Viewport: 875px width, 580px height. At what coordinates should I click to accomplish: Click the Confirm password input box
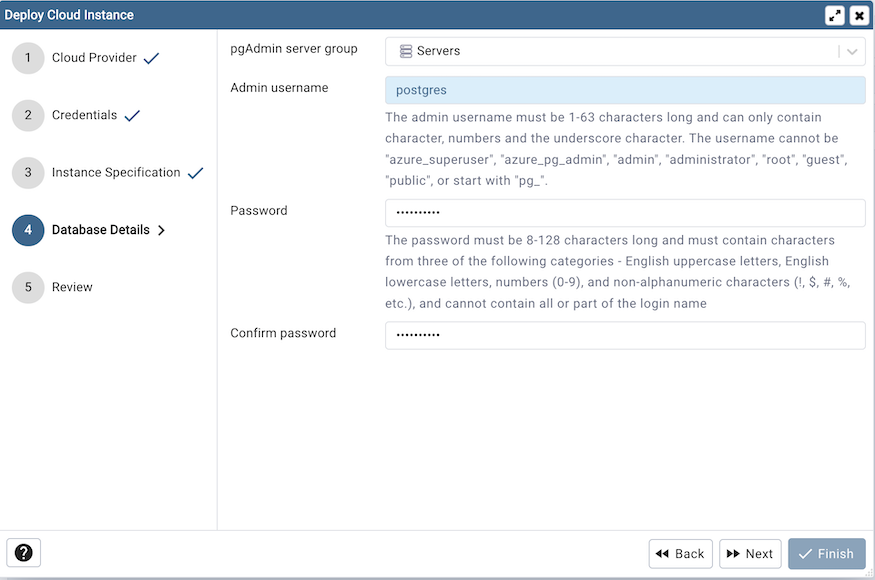(625, 335)
